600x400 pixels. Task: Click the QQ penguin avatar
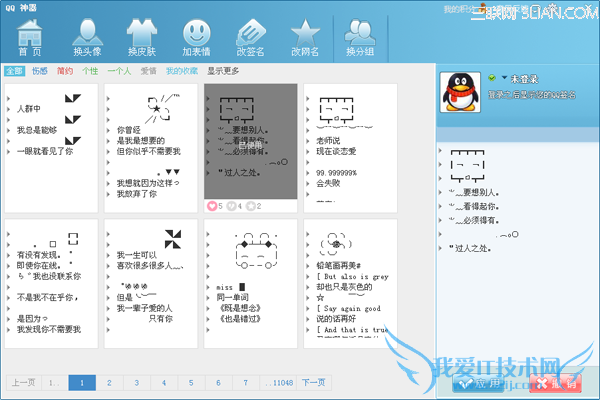click(460, 92)
